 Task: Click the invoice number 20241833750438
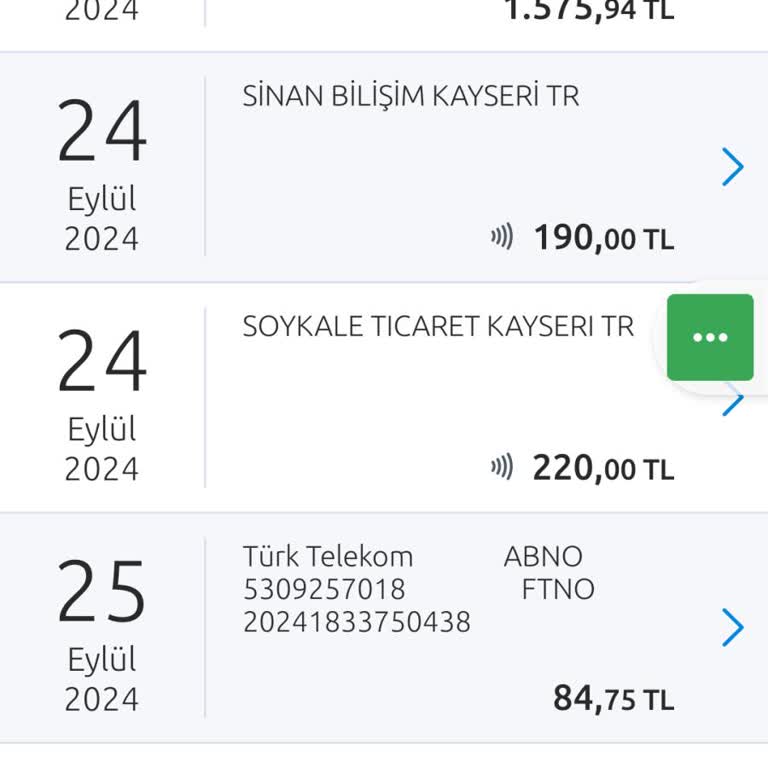(x=357, y=622)
